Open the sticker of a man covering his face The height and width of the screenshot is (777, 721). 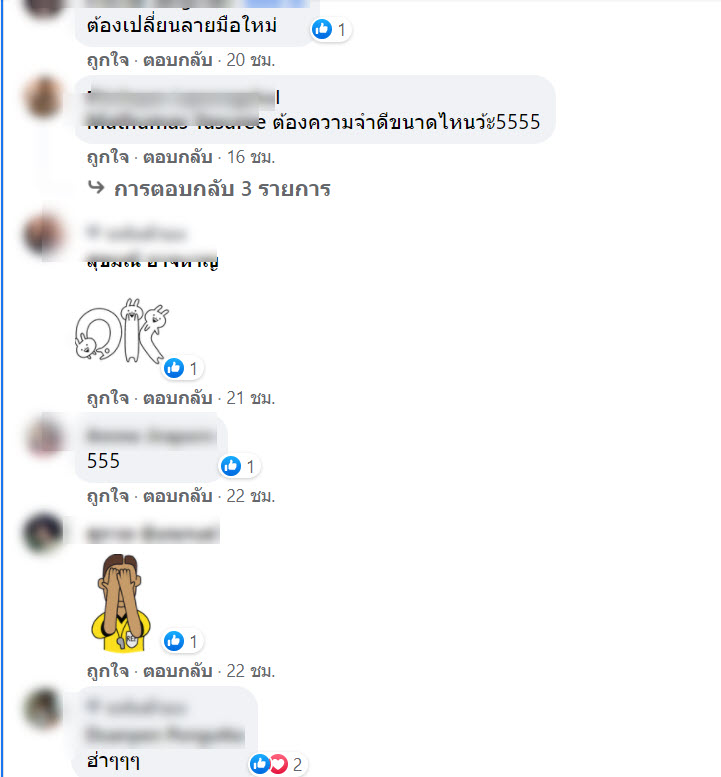[x=121, y=603]
